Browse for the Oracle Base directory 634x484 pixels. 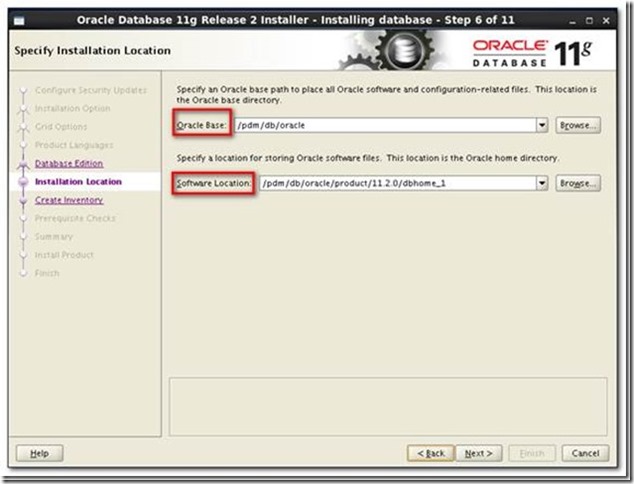coord(578,125)
